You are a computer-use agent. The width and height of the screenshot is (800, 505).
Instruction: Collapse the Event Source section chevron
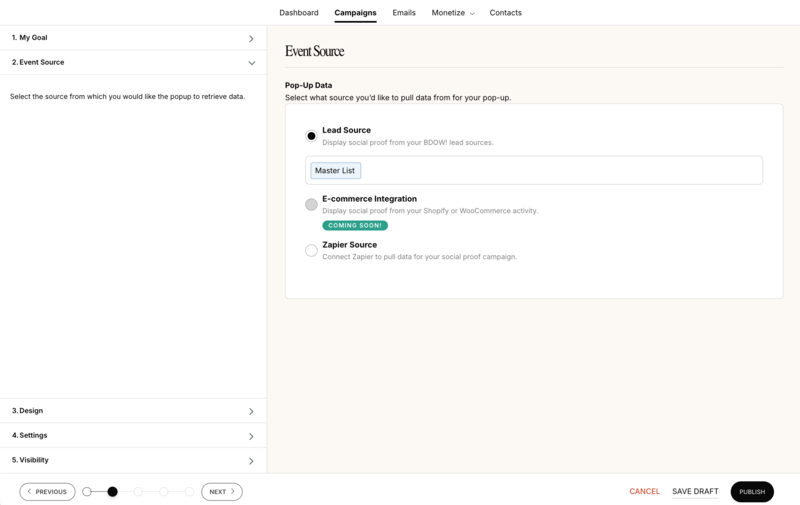point(252,63)
